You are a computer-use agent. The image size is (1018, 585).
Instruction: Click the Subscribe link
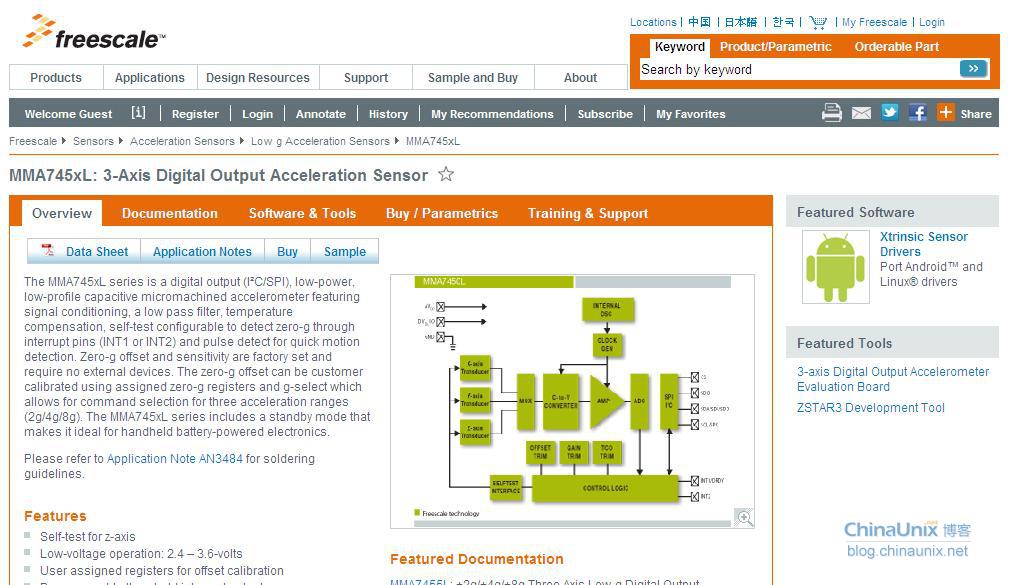[605, 114]
